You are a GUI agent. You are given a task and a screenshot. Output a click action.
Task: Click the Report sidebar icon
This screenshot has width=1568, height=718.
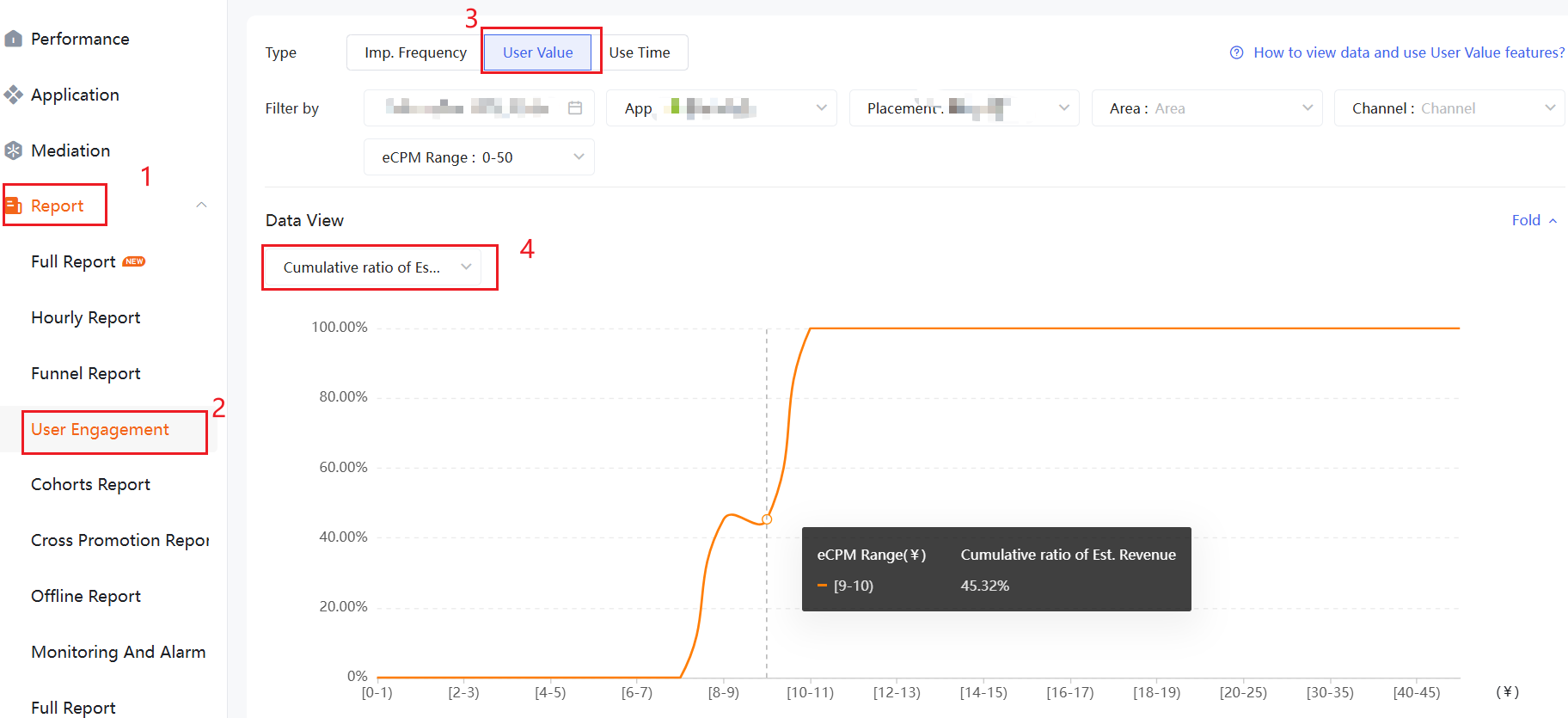pyautogui.click(x=13, y=206)
